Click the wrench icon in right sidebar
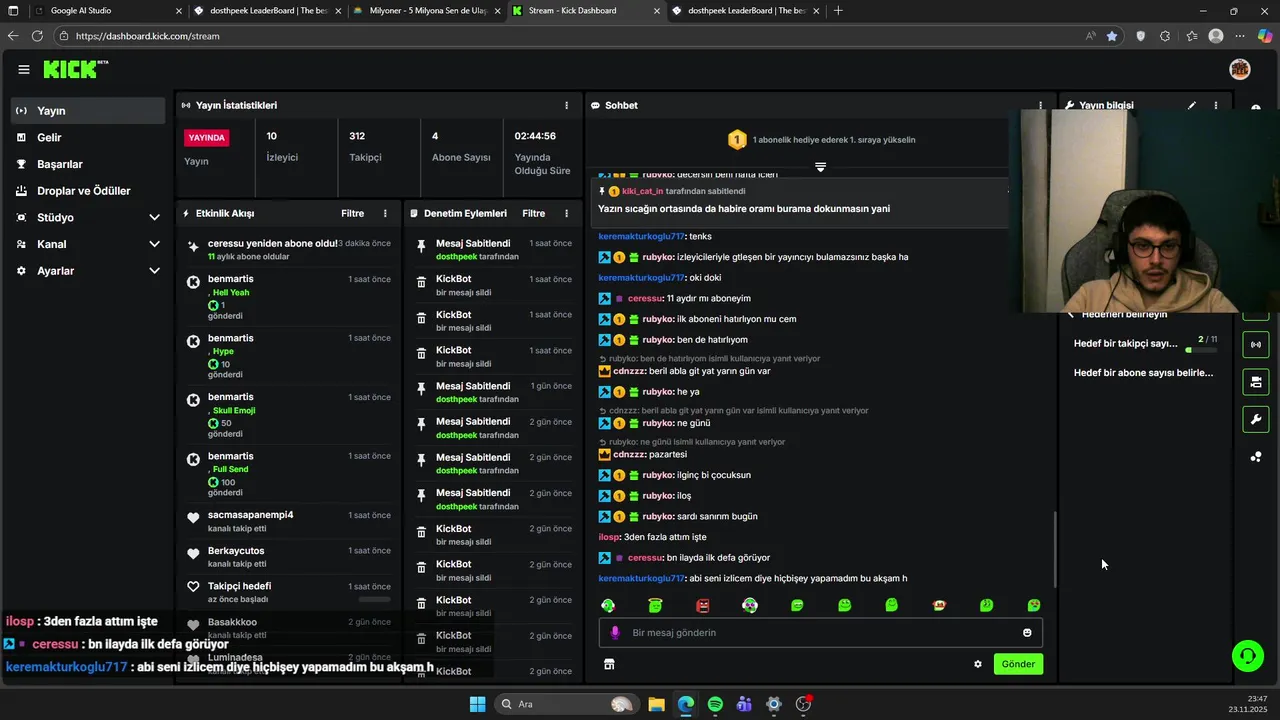Viewport: 1280px width, 720px height. 1256,419
